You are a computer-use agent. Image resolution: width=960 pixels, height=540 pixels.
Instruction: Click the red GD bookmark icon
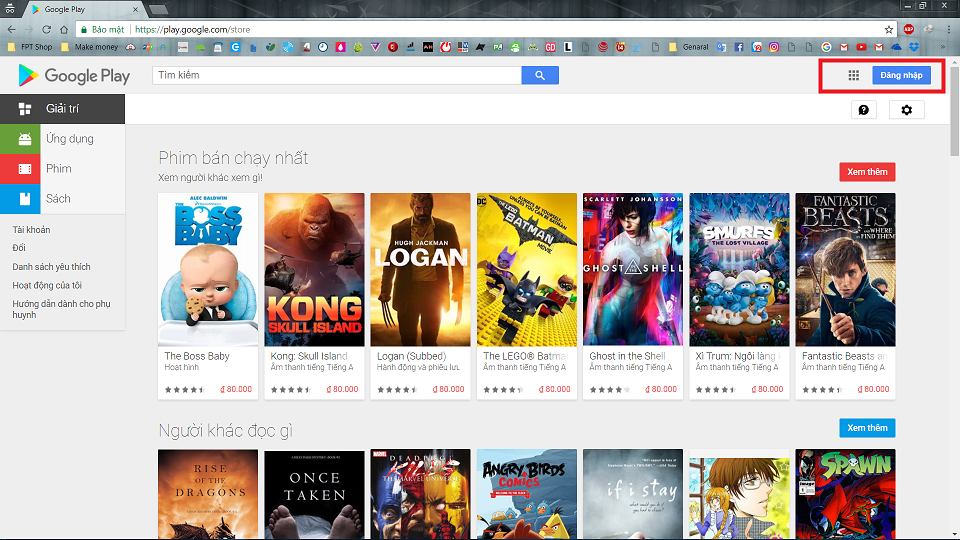(x=550, y=47)
